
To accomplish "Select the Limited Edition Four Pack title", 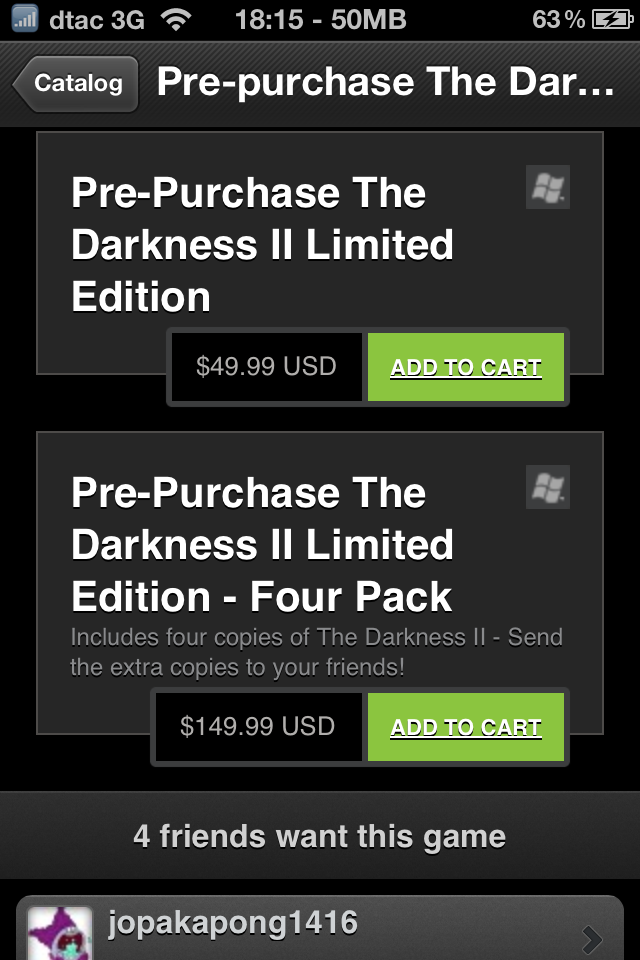I will pyautogui.click(x=262, y=545).
